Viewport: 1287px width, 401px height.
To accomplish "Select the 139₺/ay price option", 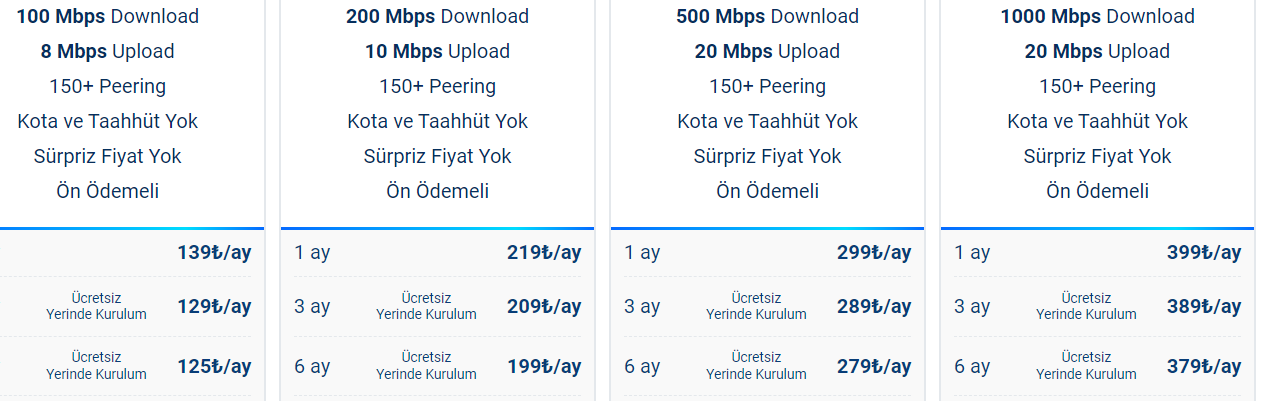I will (132, 253).
